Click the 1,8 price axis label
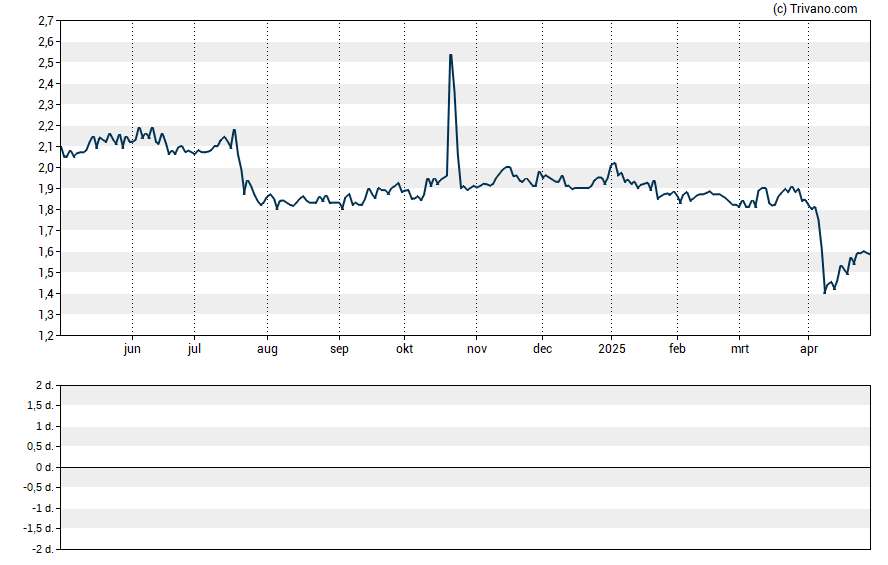The height and width of the screenshot is (565, 888). pyautogui.click(x=46, y=210)
